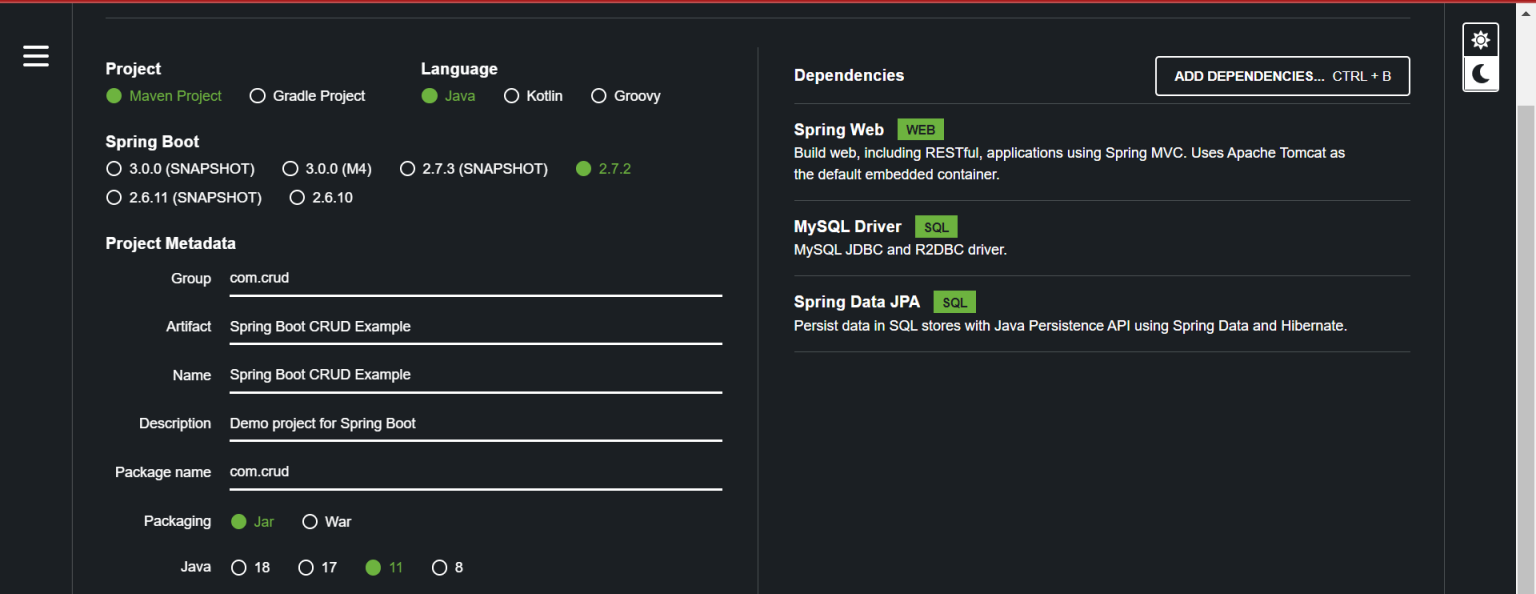Click the WEB tag next to Spring Web
The width and height of the screenshot is (1536, 594).
point(920,129)
